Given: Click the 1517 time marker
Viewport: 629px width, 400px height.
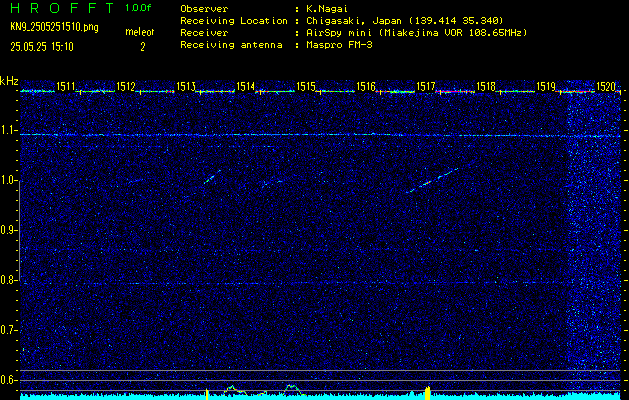Looking at the screenshot, I should coord(426,86).
